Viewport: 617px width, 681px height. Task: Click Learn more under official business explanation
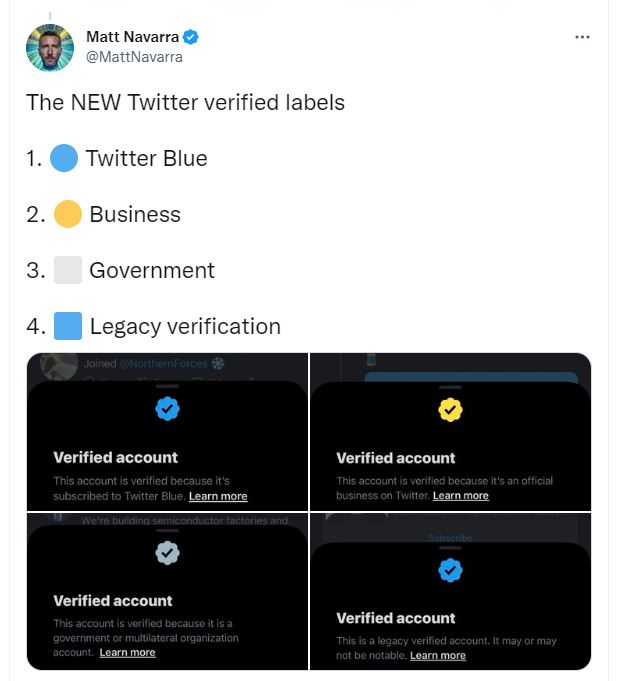[461, 495]
